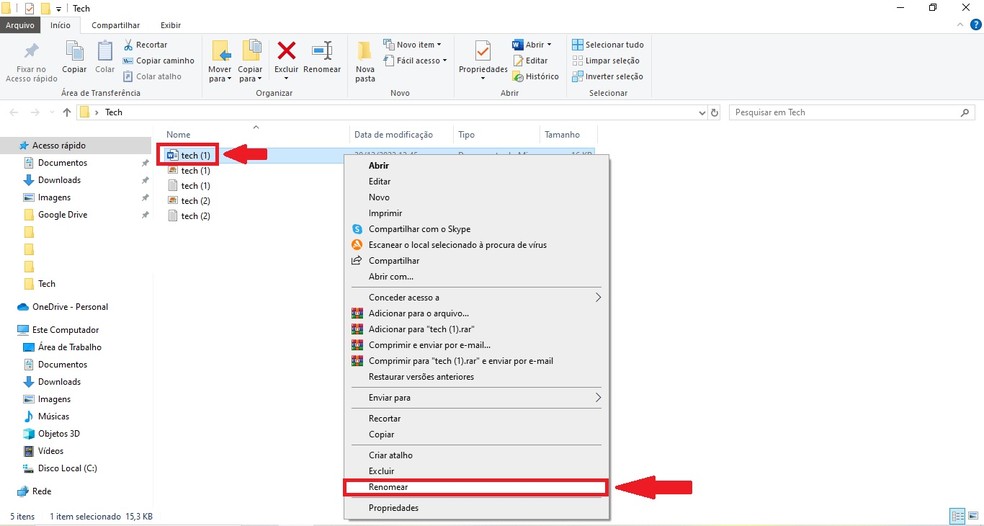Screen dimensions: 984x526
Task: Click the Propriedades ribbon icon
Action: [483, 51]
